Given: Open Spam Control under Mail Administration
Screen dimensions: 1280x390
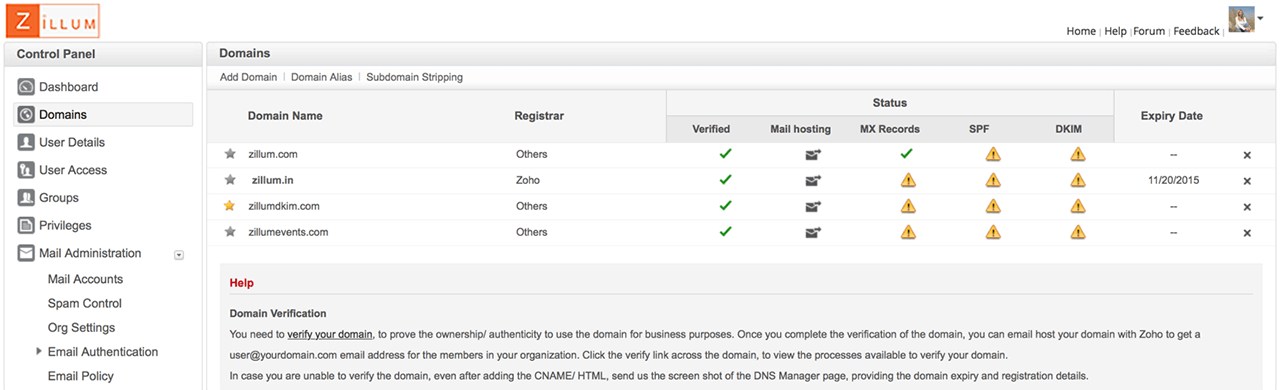Looking at the screenshot, I should [85, 303].
